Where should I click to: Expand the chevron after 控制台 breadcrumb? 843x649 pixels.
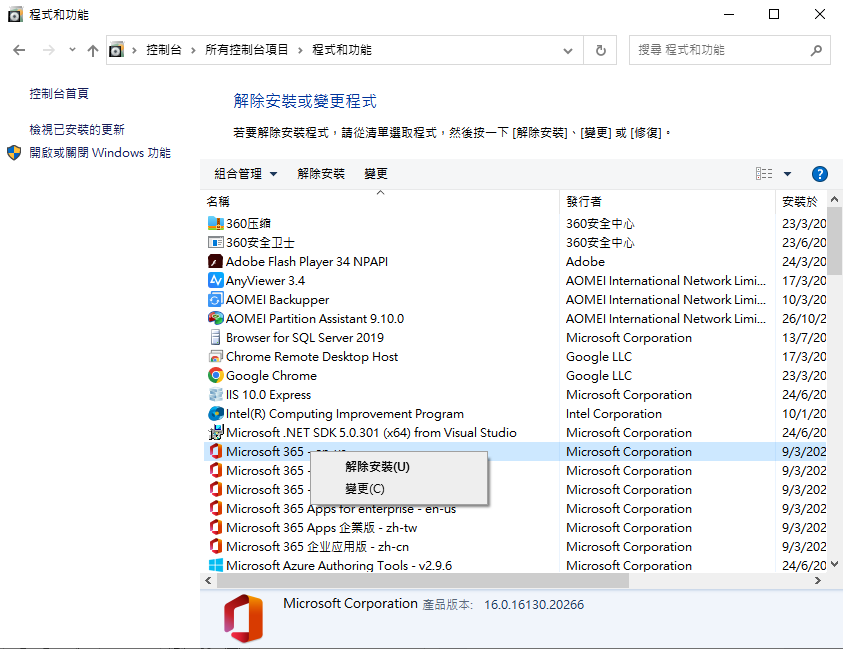[x=193, y=51]
